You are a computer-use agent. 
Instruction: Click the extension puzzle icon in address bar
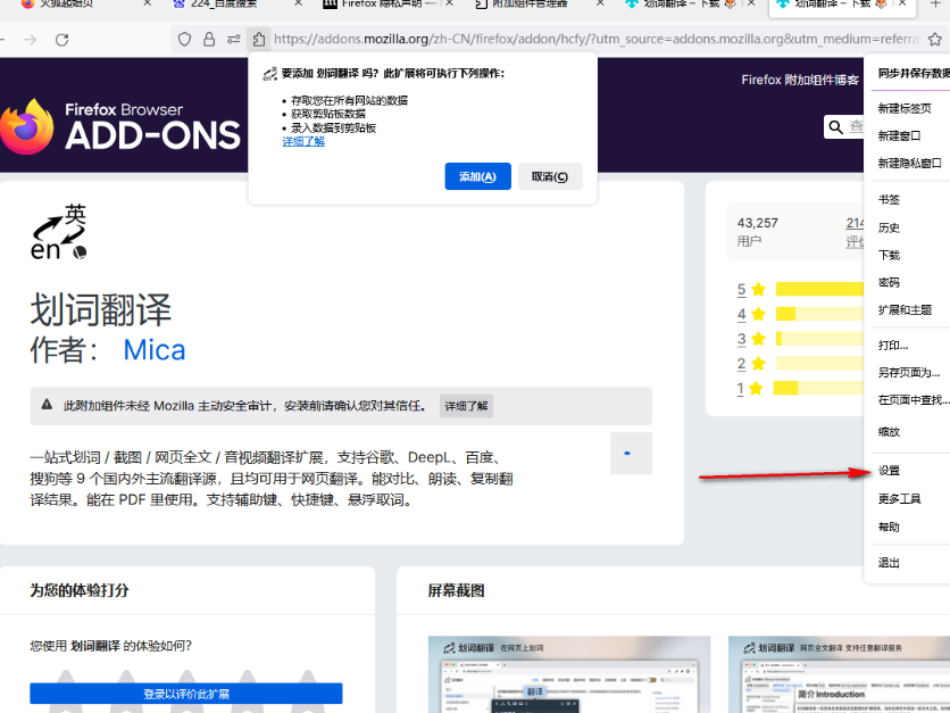259,39
